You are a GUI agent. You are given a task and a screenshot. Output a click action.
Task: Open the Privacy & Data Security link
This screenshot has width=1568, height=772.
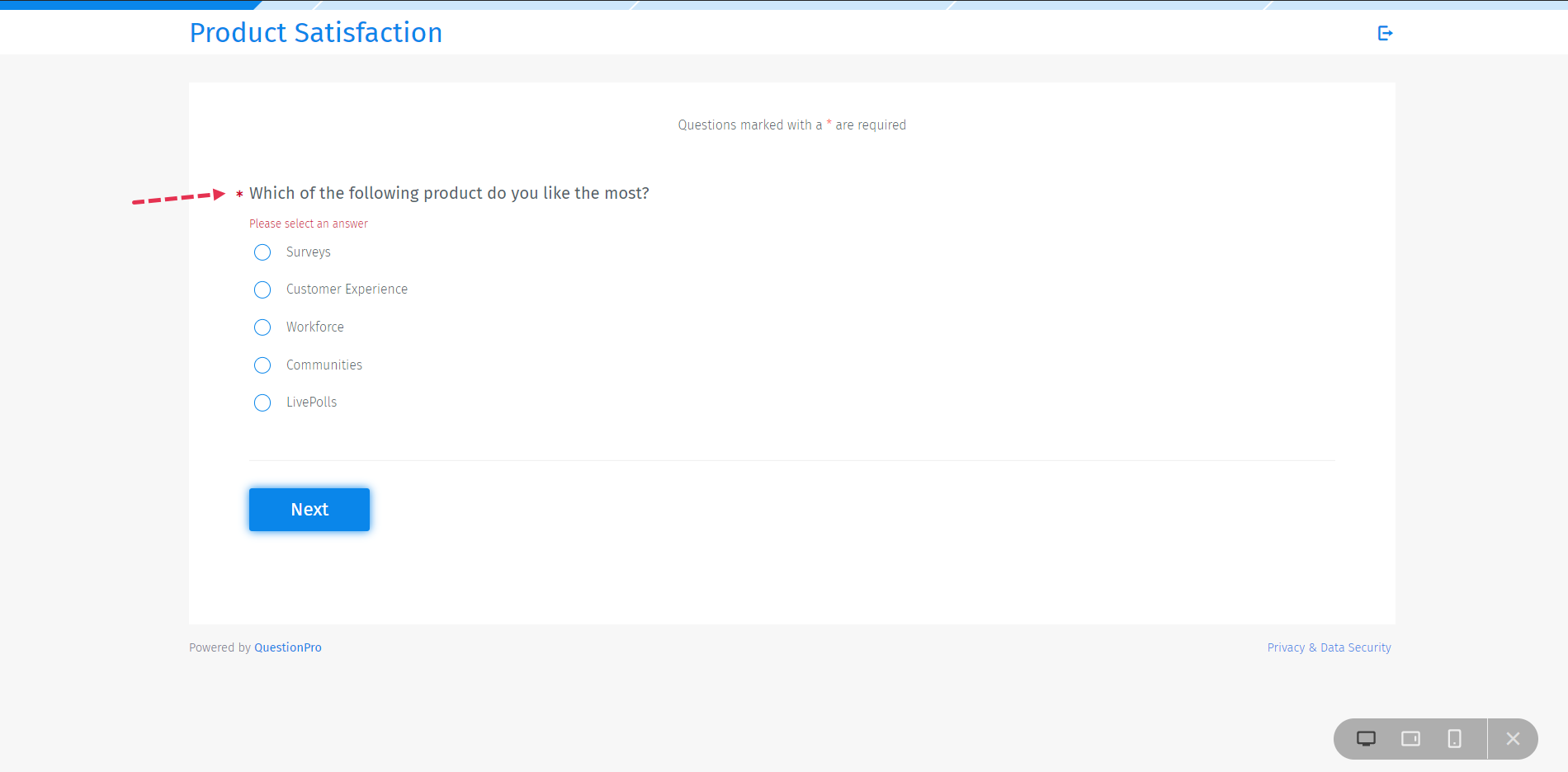(1329, 647)
